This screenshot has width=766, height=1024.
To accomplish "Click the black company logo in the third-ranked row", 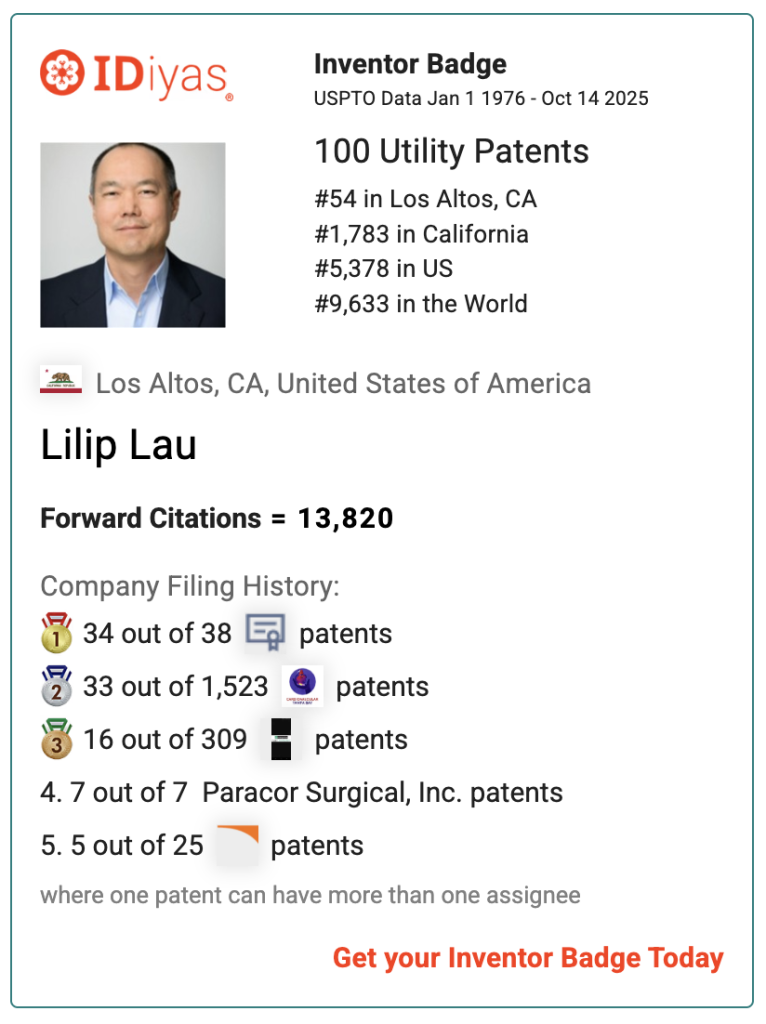I will click(280, 739).
